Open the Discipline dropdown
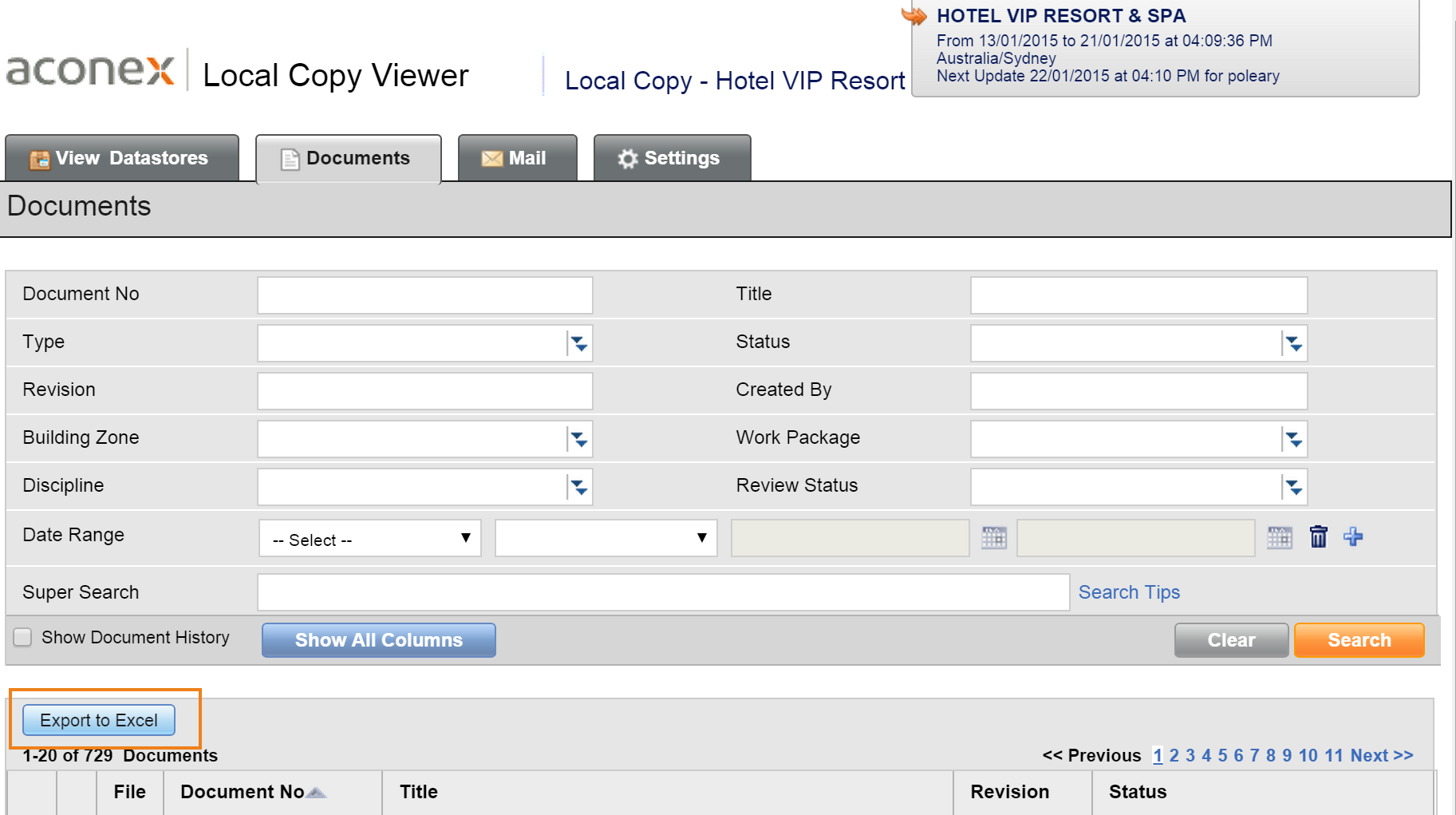Viewport: 1456px width, 815px height. (x=578, y=487)
